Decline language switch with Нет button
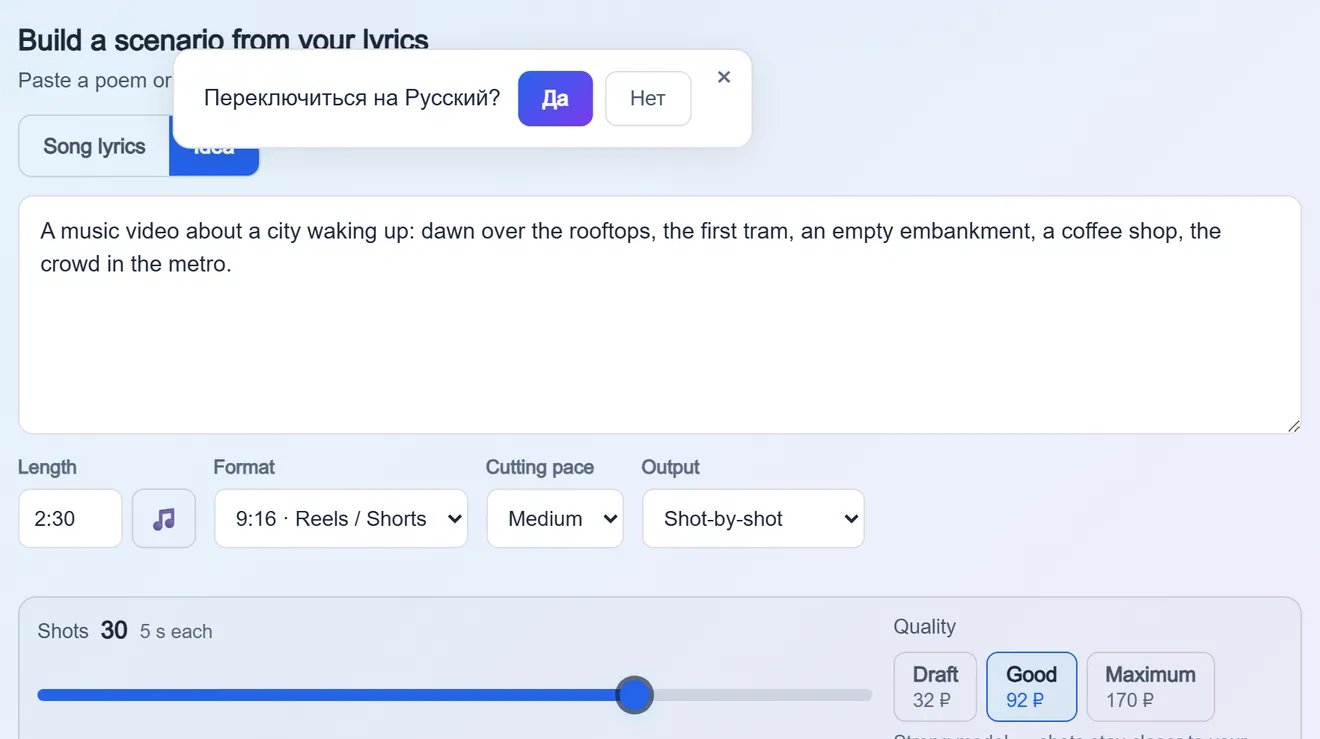Viewport: 1320px width, 739px height. click(x=648, y=98)
